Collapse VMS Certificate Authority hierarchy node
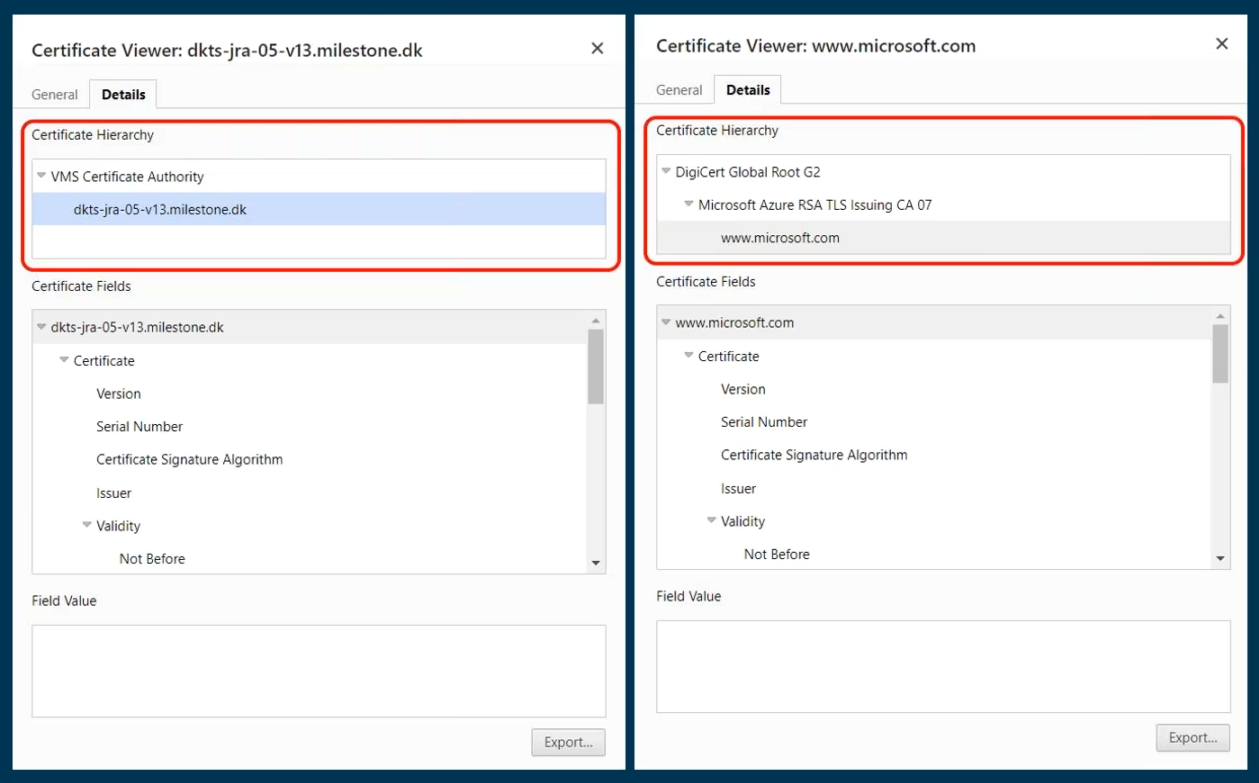The image size is (1259, 783). [x=41, y=176]
